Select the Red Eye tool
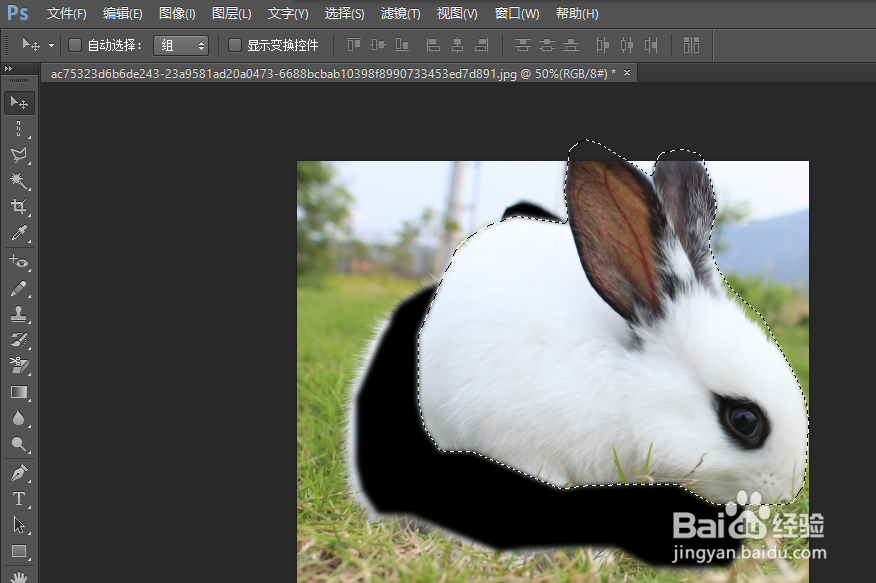 pos(19,261)
